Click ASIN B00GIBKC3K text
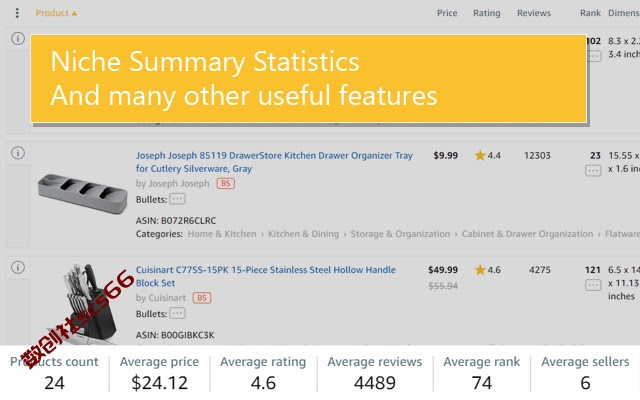Image resolution: width=640 pixels, height=400 pixels. 175,335
